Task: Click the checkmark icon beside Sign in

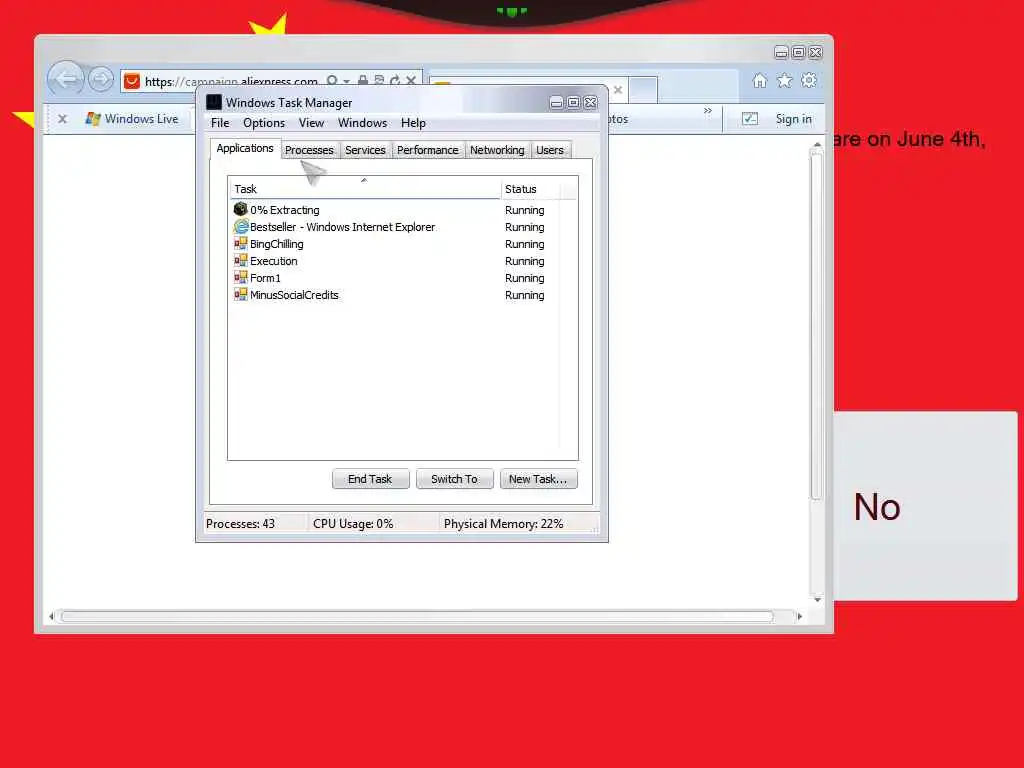Action: point(750,119)
